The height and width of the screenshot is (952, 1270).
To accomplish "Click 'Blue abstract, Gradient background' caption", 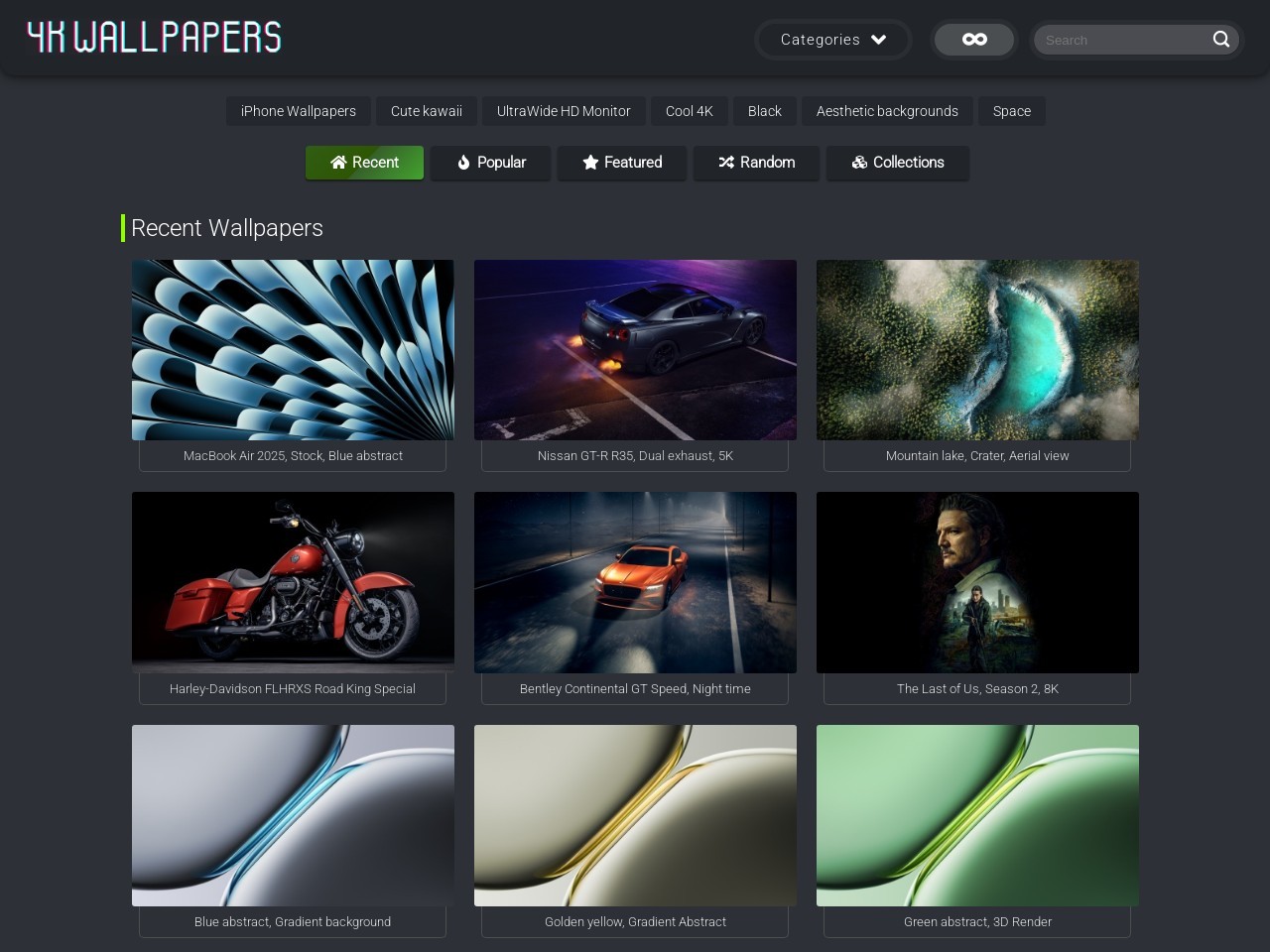I will (293, 922).
